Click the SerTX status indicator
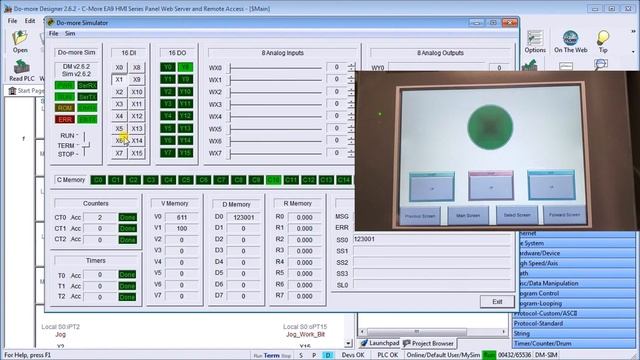640x360 pixels. click(87, 97)
